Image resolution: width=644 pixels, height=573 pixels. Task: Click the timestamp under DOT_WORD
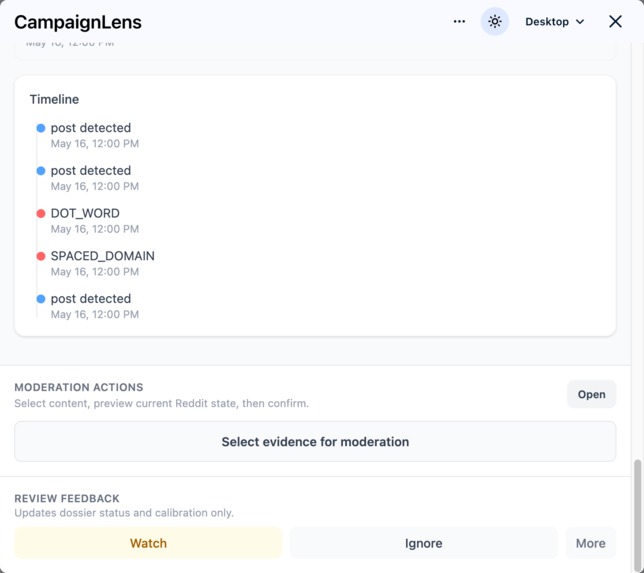tap(95, 229)
